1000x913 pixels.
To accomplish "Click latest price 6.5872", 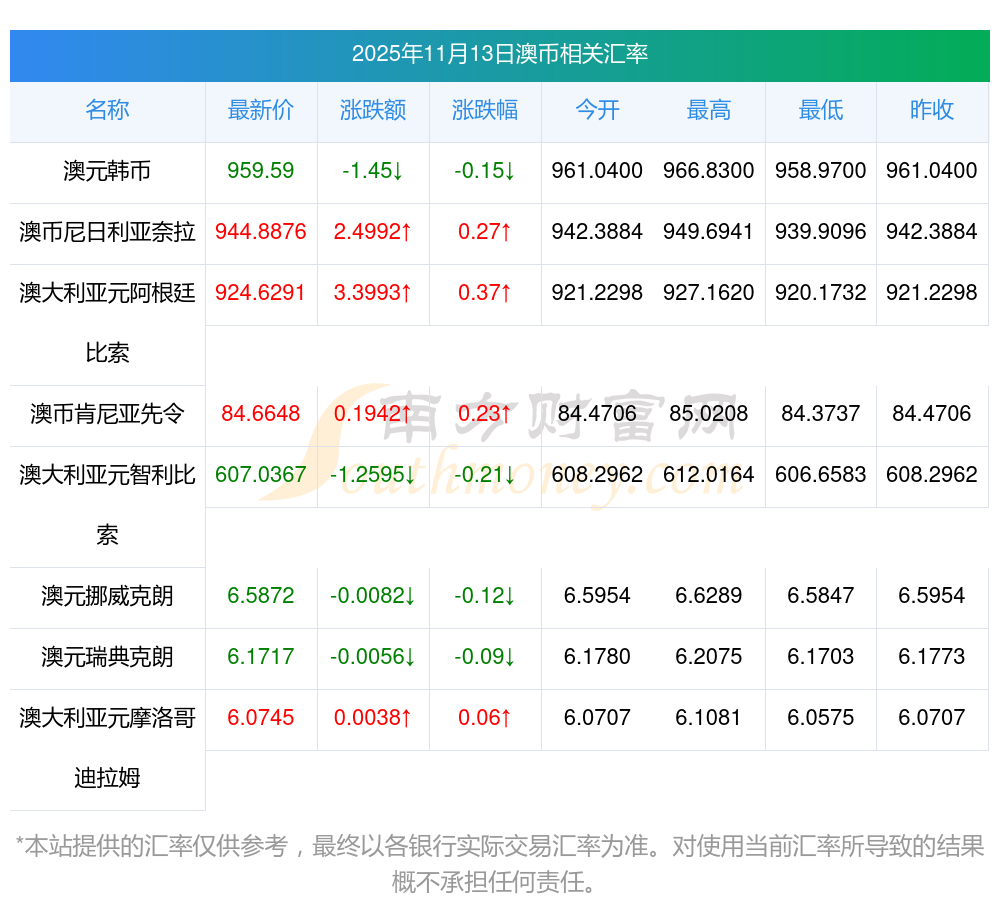I will point(261,595).
